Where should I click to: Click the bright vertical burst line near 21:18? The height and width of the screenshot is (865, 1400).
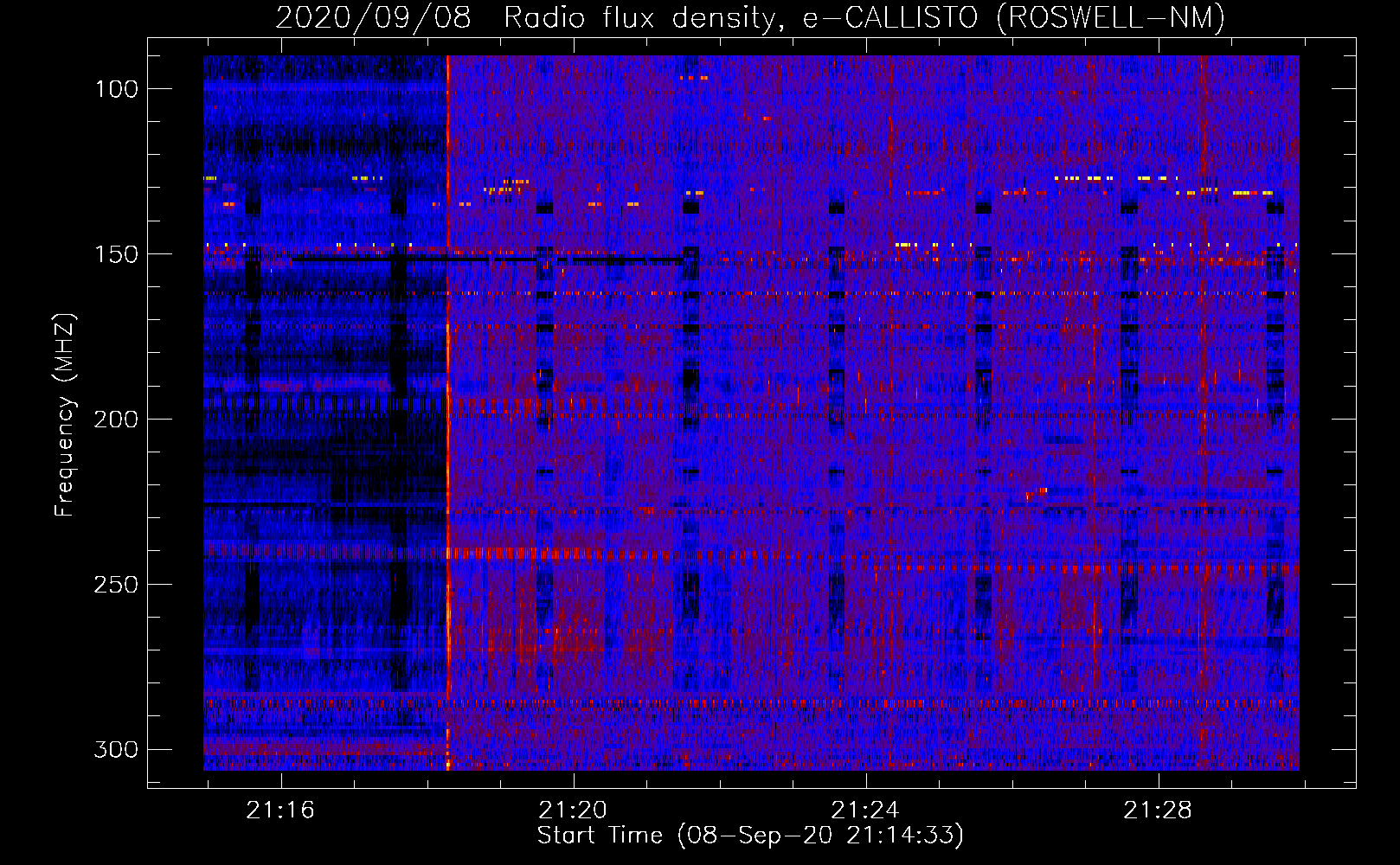(x=448, y=413)
